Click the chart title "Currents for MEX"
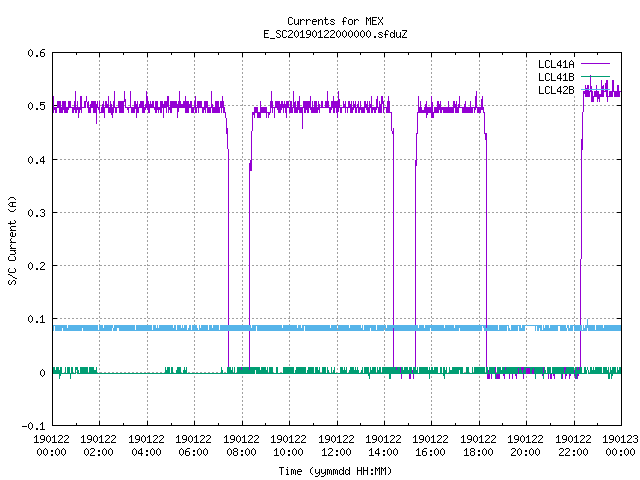 tap(335, 21)
